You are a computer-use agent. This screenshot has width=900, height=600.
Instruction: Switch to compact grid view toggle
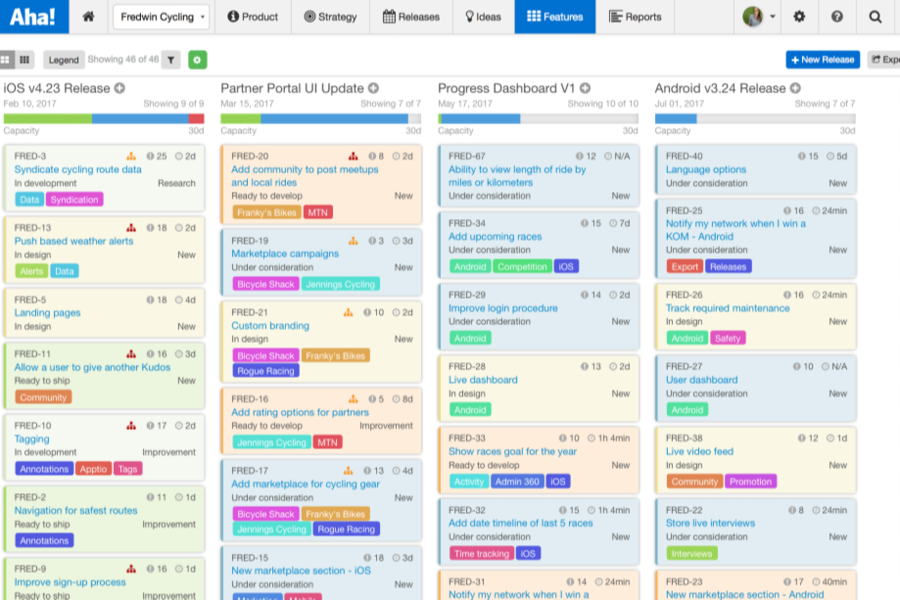pyautogui.click(x=25, y=60)
